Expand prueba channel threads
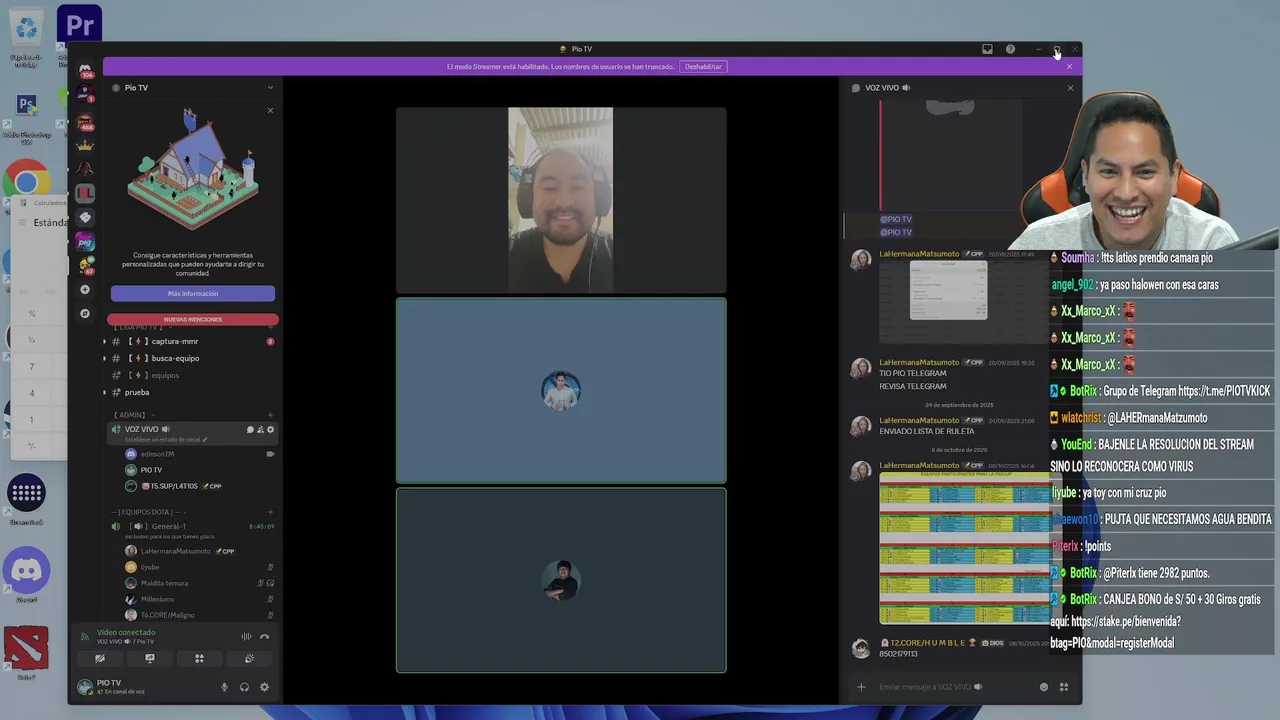 (x=104, y=392)
